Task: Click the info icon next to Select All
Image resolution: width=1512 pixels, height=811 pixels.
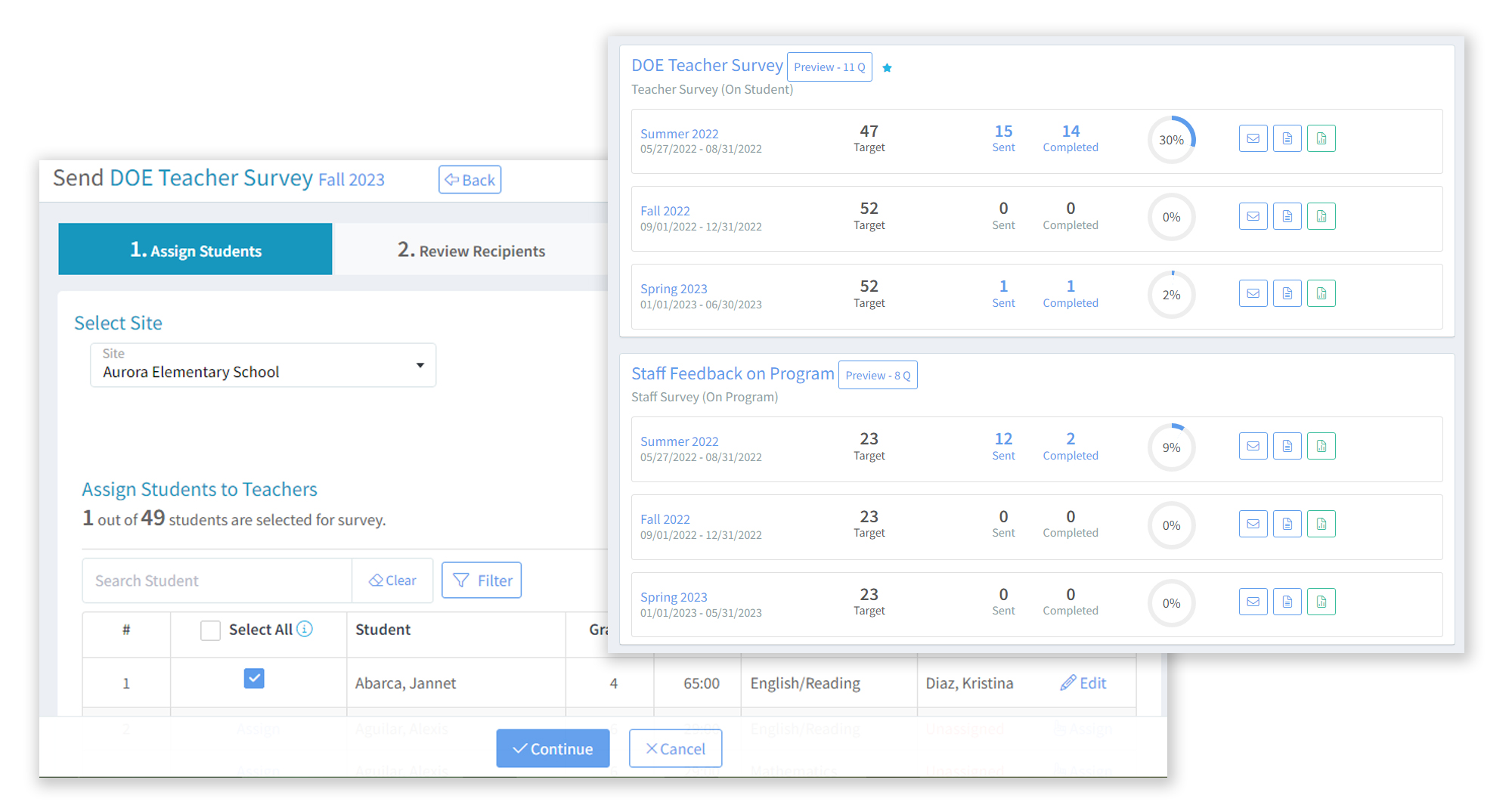Action: [x=305, y=630]
